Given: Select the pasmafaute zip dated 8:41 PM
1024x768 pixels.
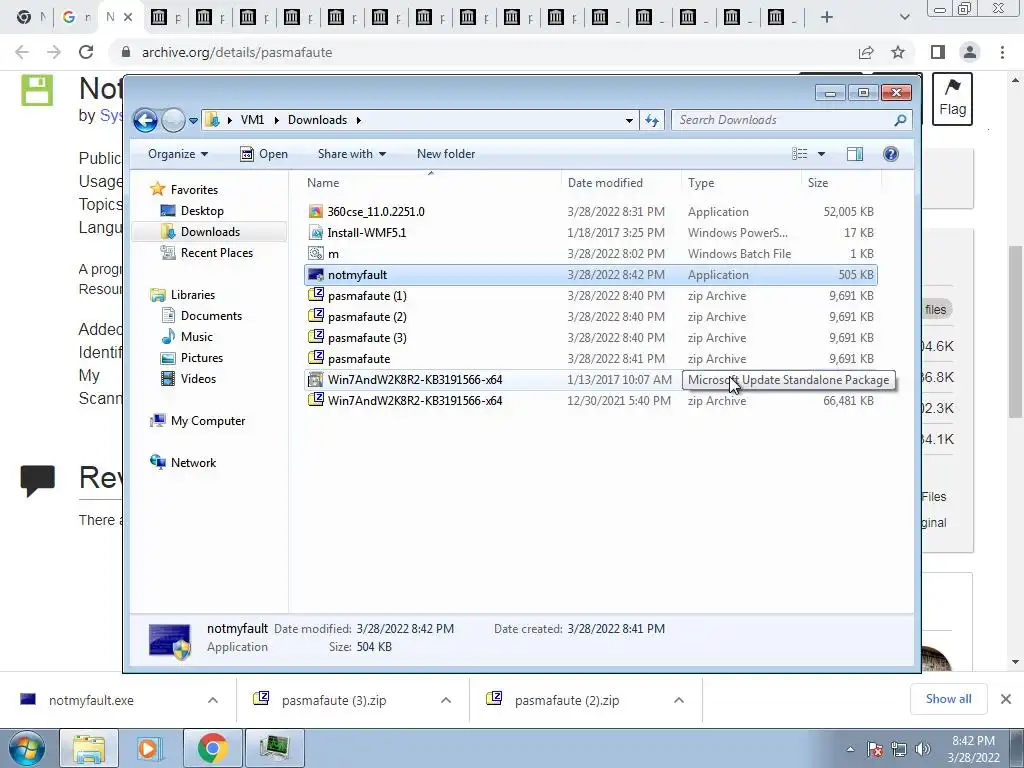Looking at the screenshot, I should tap(316, 358).
